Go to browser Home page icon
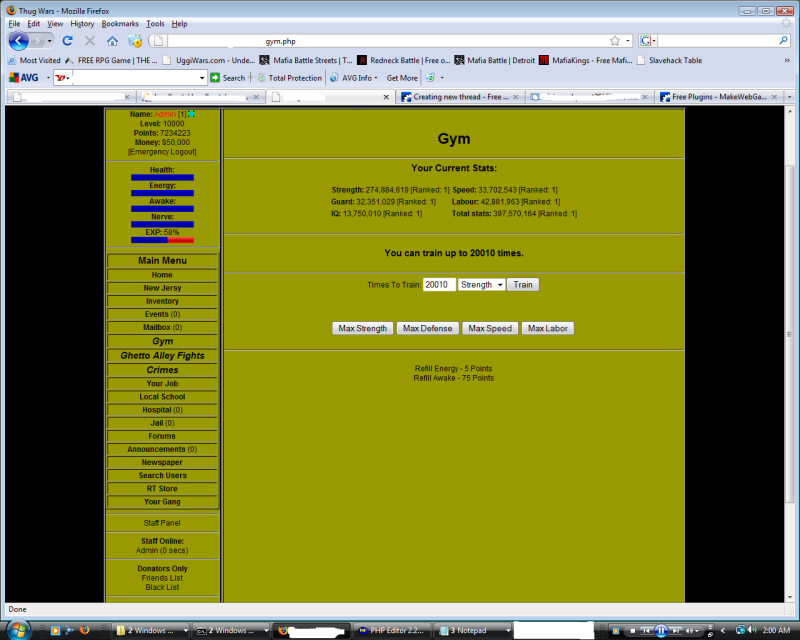 pyautogui.click(x=112, y=41)
